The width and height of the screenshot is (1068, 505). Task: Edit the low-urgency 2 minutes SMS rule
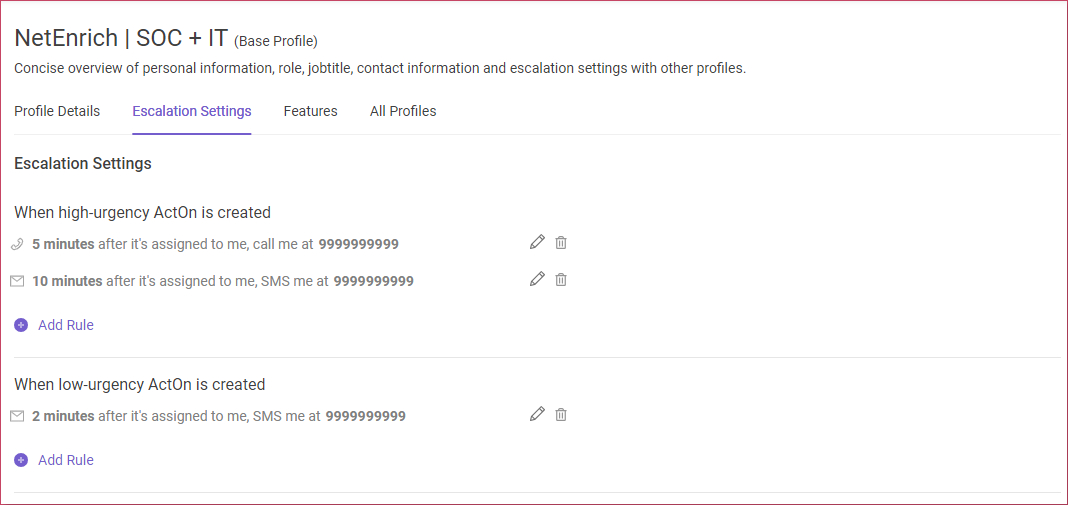[x=537, y=414]
